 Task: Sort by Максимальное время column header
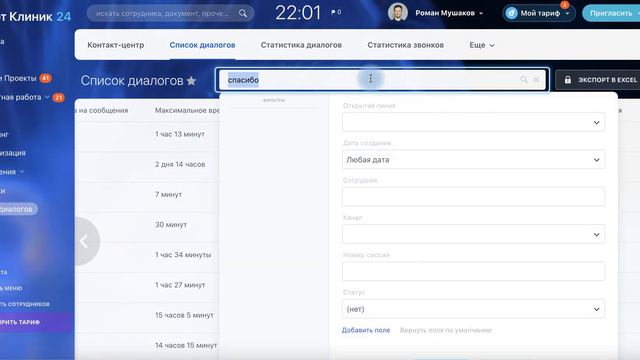click(187, 110)
